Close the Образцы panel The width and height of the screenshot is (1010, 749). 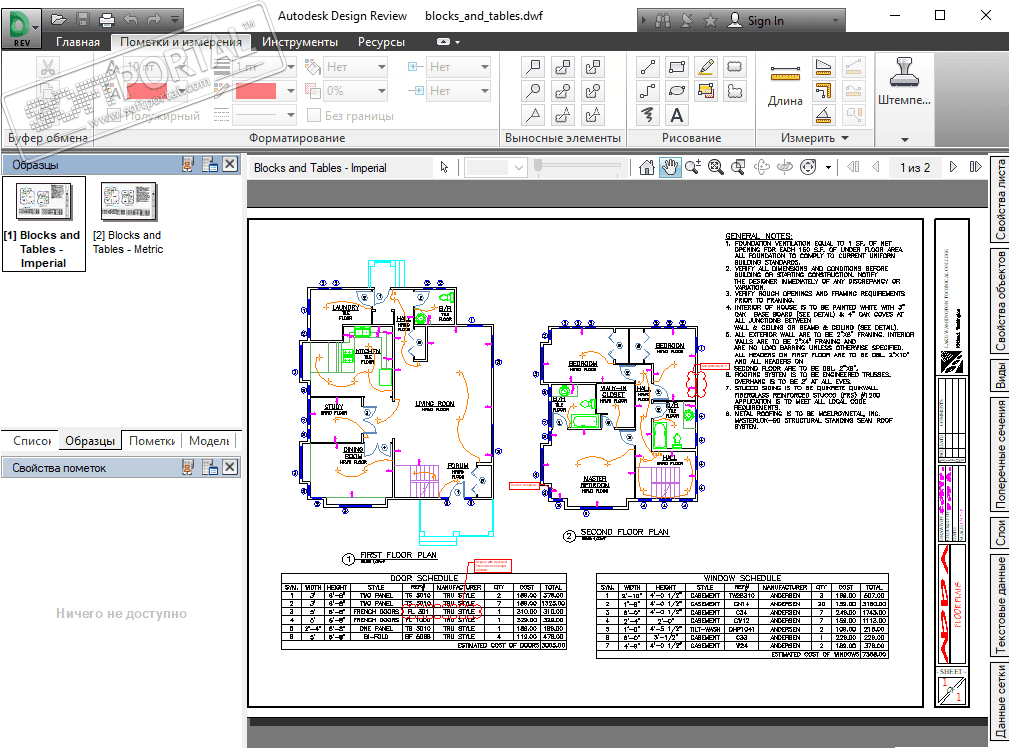230,164
